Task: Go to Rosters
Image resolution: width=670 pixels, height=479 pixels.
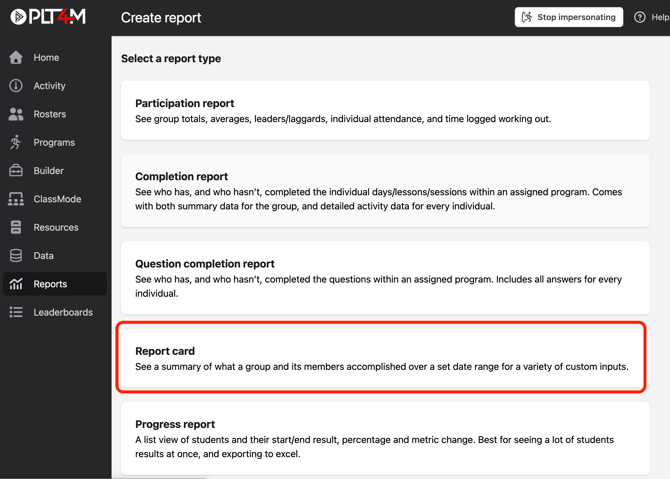Action: pyautogui.click(x=55, y=114)
